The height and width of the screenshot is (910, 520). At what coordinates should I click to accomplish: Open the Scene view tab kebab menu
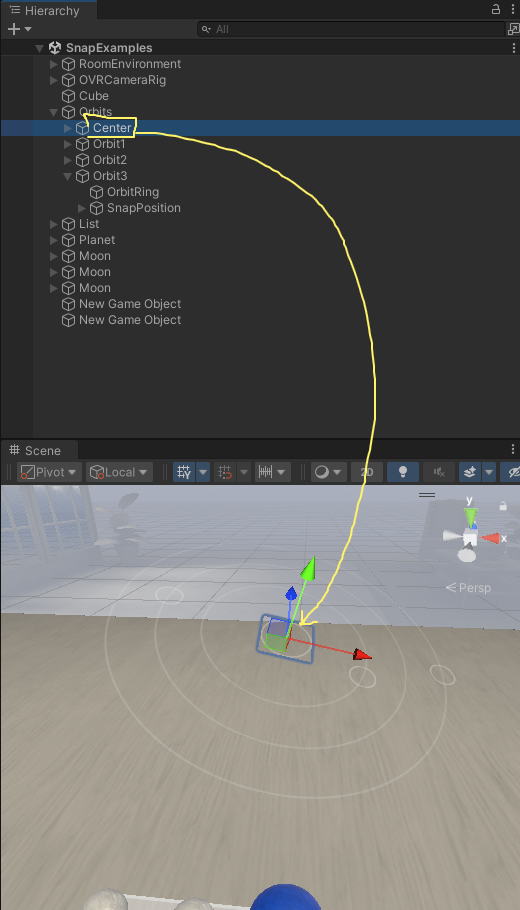point(513,449)
